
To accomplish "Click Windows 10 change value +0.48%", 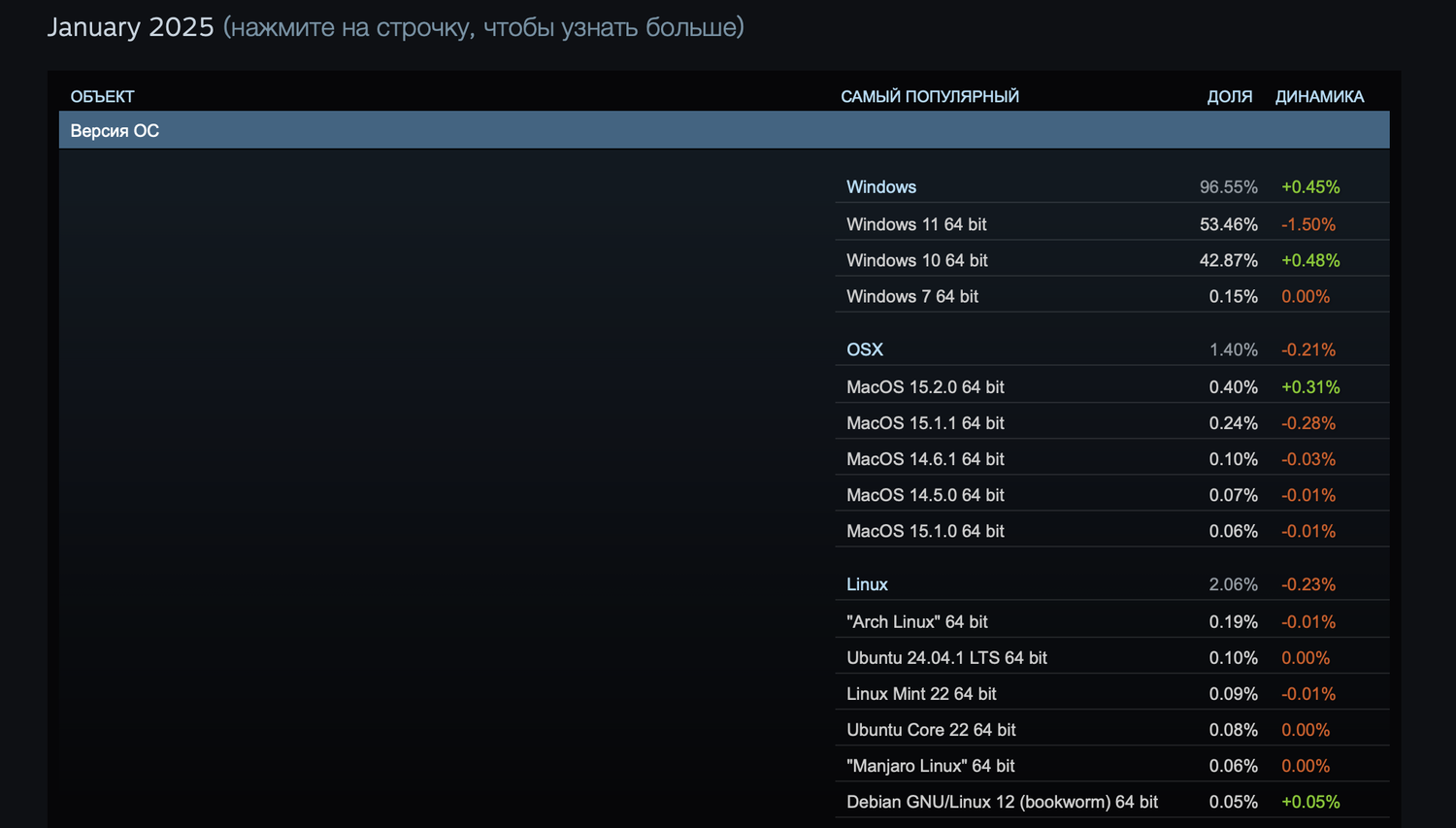I will coord(1310,260).
